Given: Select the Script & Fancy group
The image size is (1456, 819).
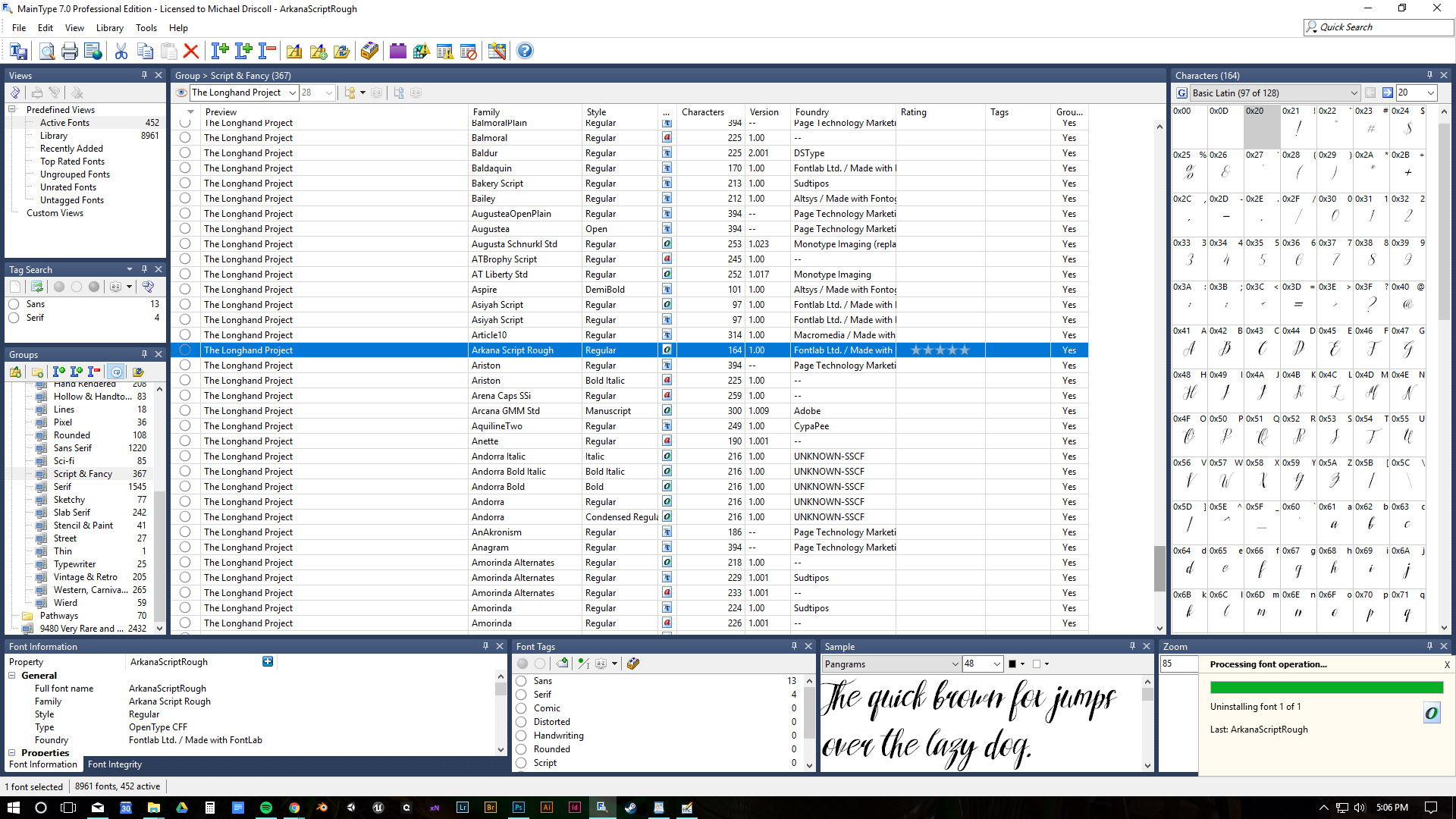Looking at the screenshot, I should tap(83, 474).
